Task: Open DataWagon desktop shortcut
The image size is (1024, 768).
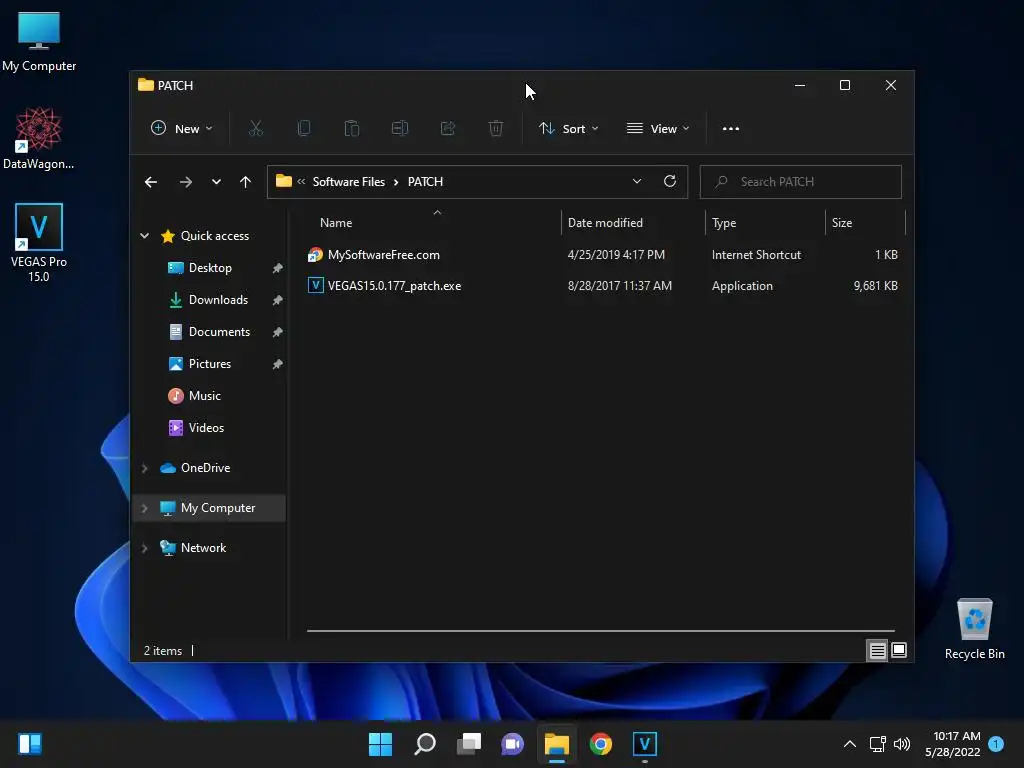Action: pos(39,138)
